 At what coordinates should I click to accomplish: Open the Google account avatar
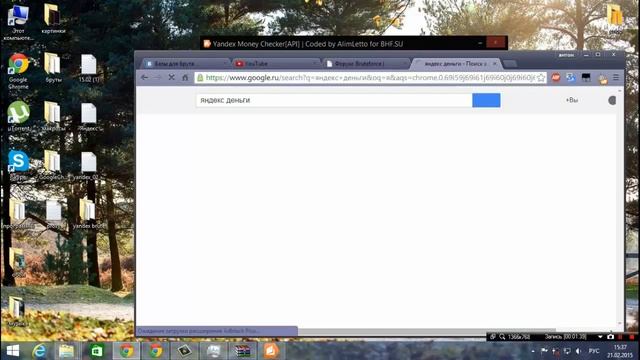(x=612, y=100)
